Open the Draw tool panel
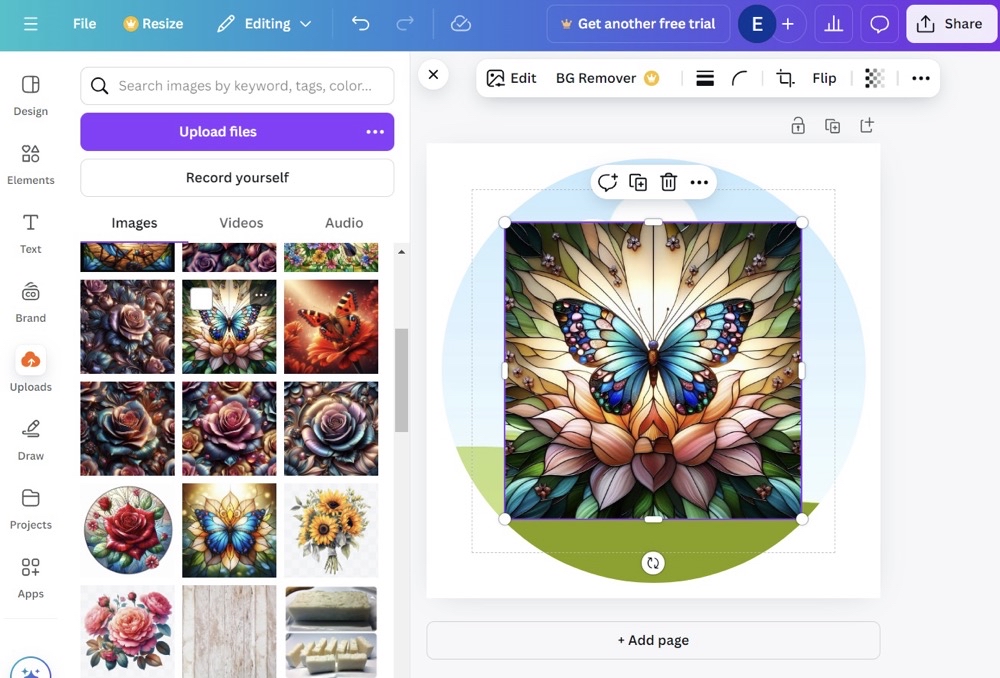 [31, 440]
